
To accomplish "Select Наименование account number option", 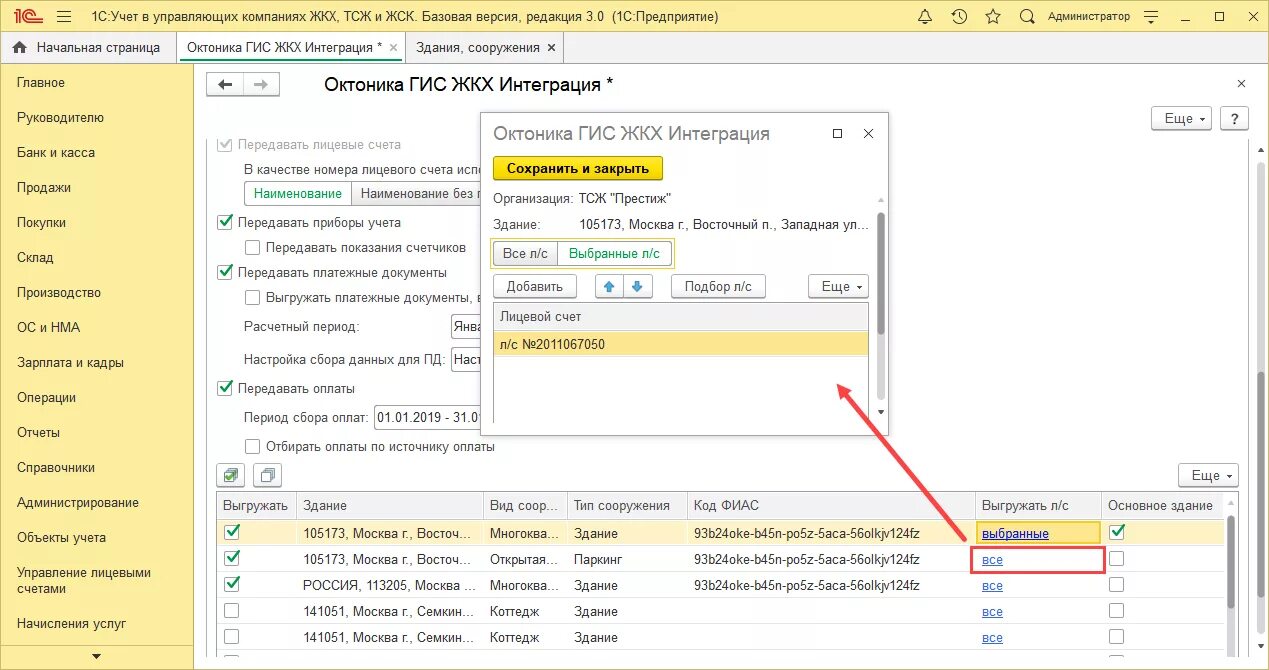I will pyautogui.click(x=298, y=194).
